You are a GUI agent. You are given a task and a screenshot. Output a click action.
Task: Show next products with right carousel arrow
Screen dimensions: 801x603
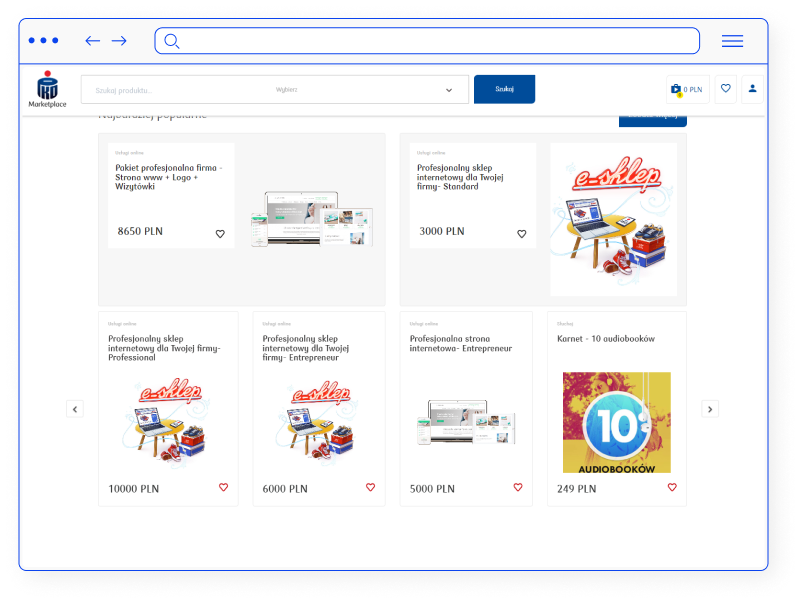710,409
